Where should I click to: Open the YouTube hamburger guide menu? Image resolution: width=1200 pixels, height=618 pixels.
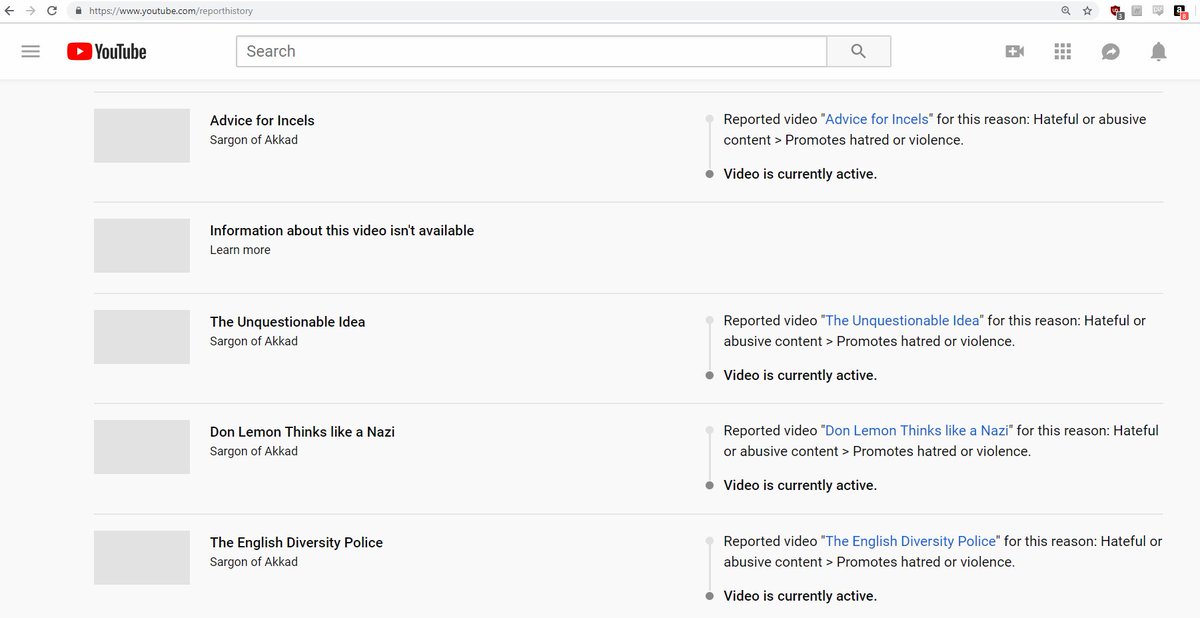30,51
